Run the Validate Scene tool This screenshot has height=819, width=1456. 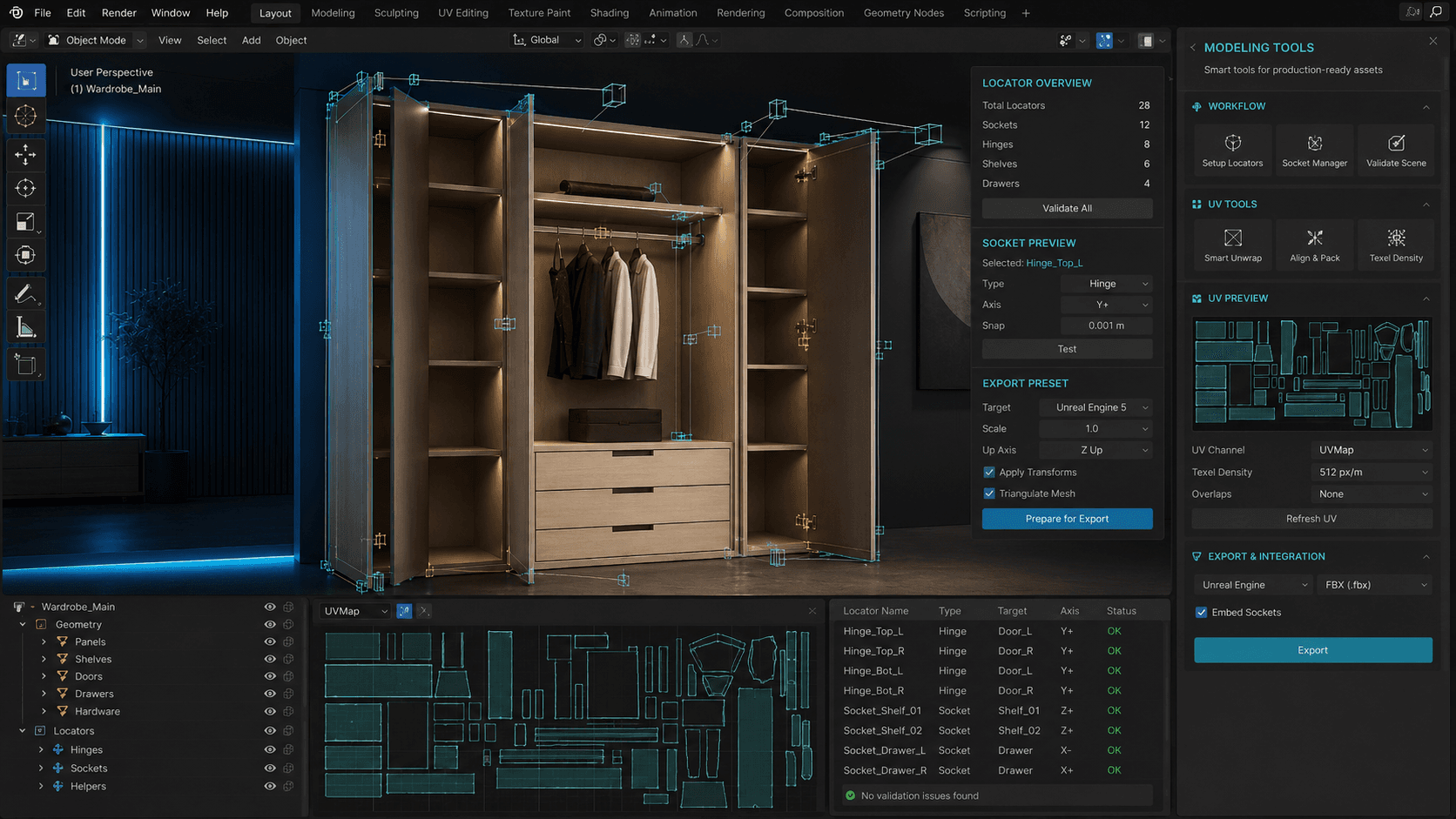[1396, 150]
